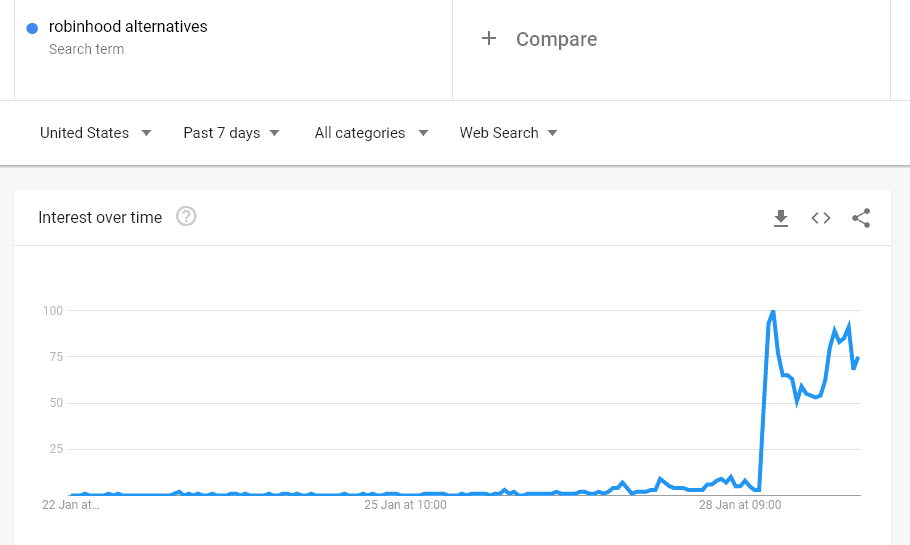This screenshot has width=910, height=545.
Task: Expand the All categories dropdown
Action: pos(371,133)
